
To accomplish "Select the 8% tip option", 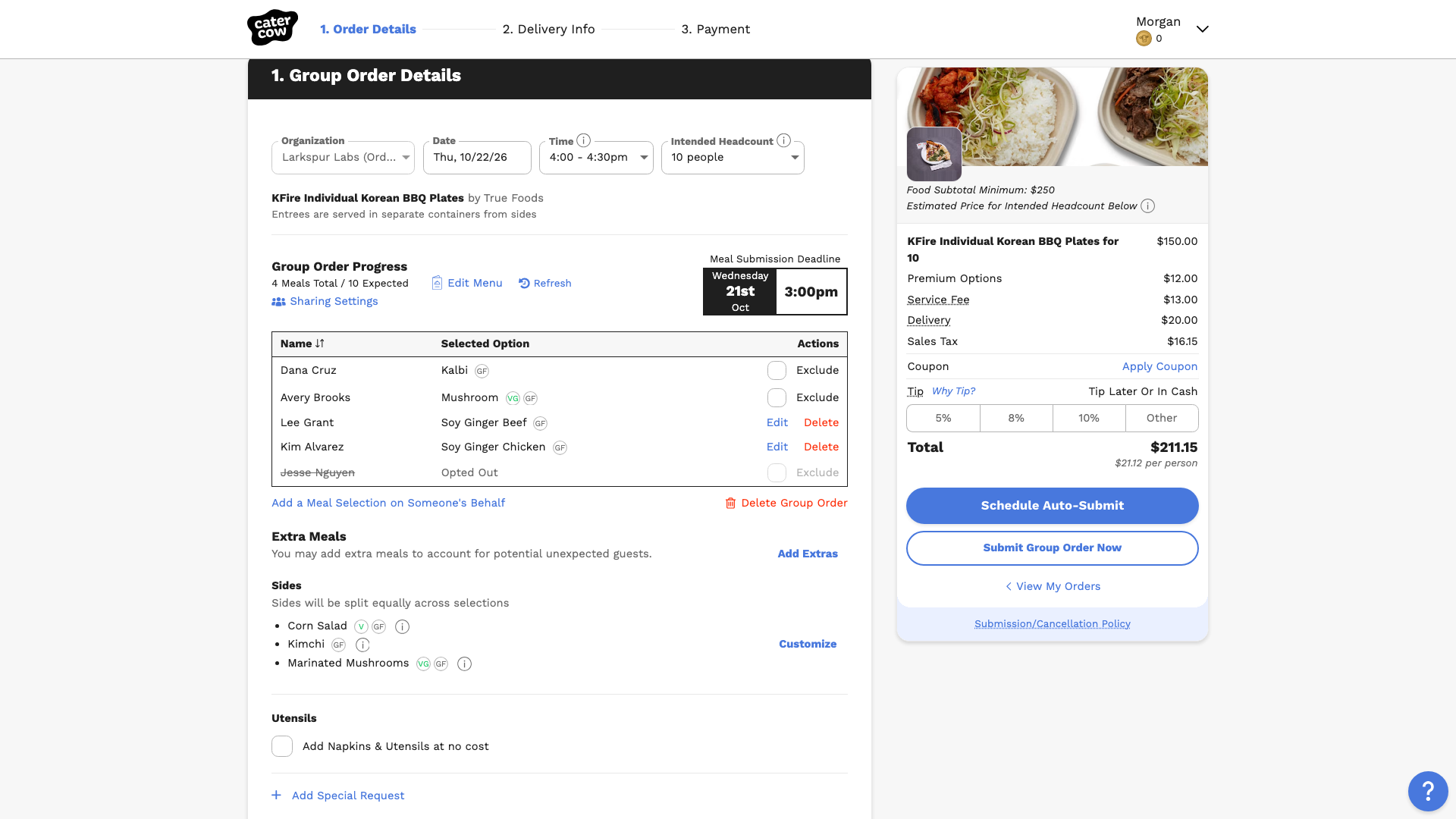I will tap(1016, 418).
